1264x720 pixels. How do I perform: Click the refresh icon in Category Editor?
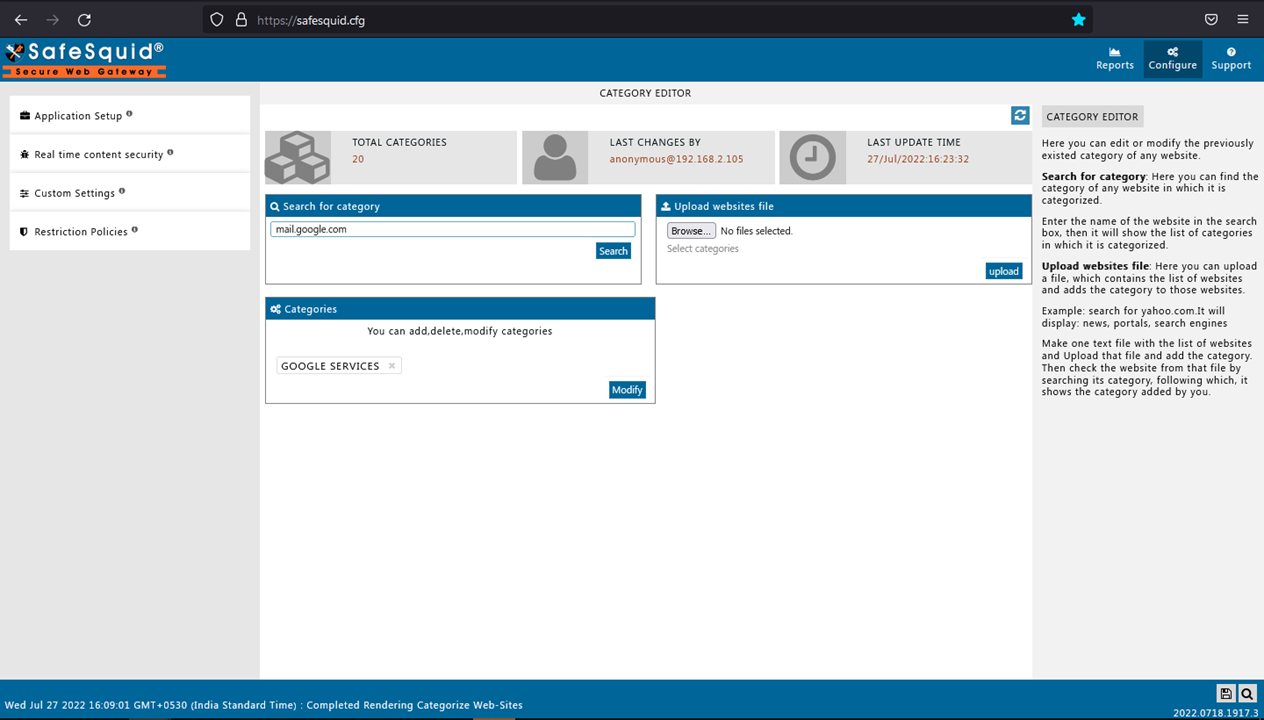(x=1020, y=116)
